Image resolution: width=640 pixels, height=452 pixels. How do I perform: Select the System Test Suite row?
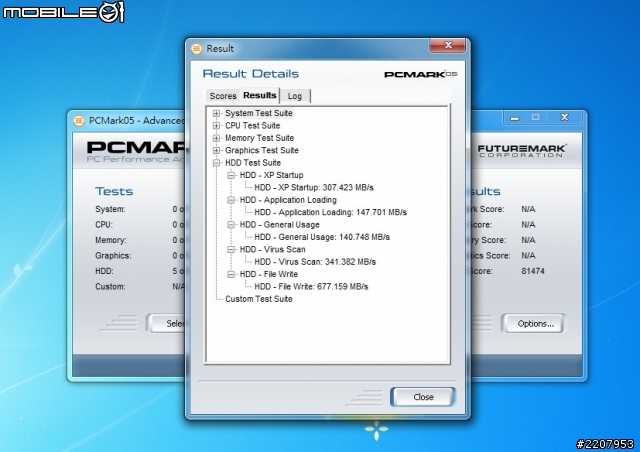(x=259, y=113)
